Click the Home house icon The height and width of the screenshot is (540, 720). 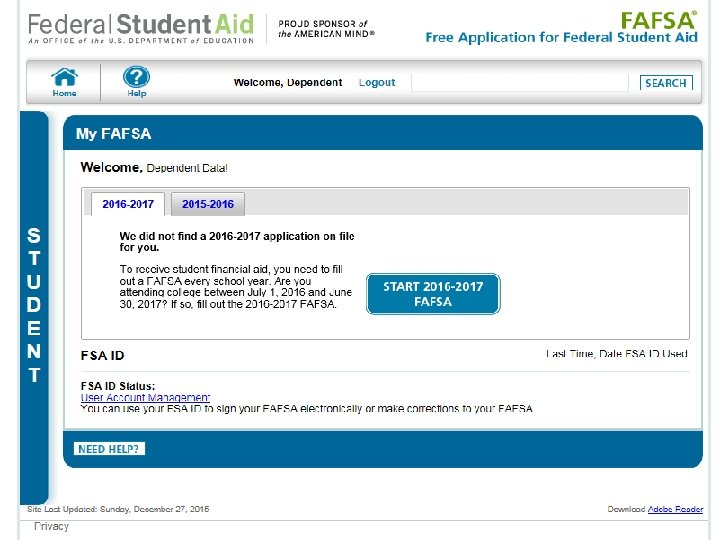[65, 80]
